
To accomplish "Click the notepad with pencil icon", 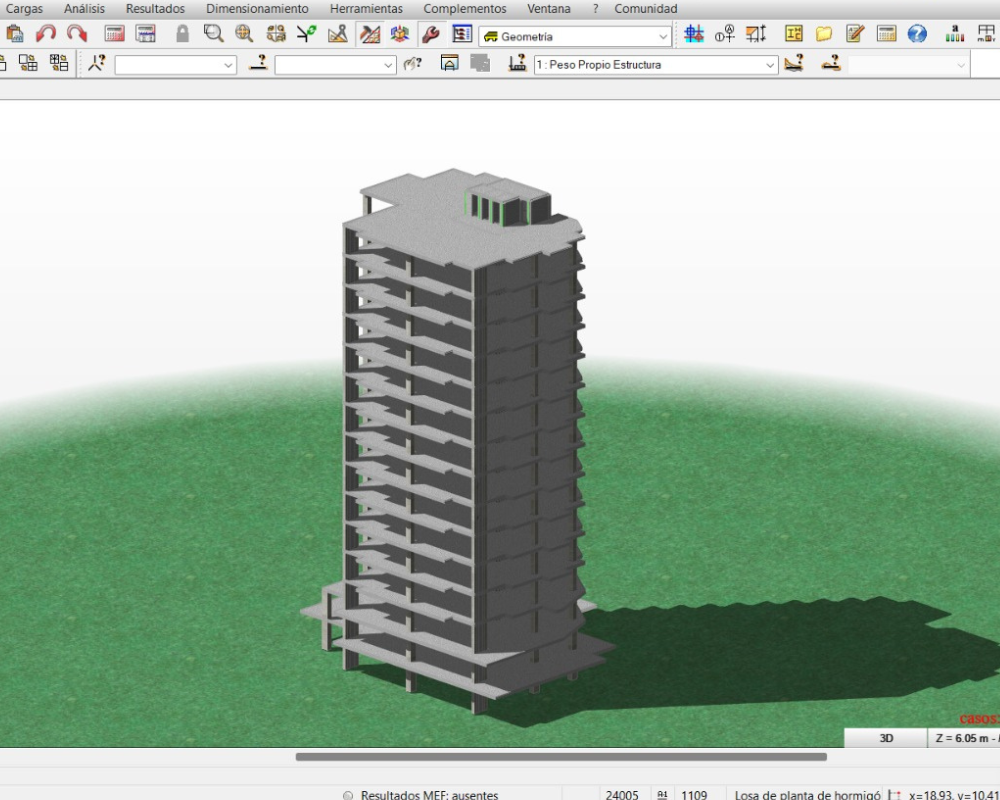I will click(855, 34).
